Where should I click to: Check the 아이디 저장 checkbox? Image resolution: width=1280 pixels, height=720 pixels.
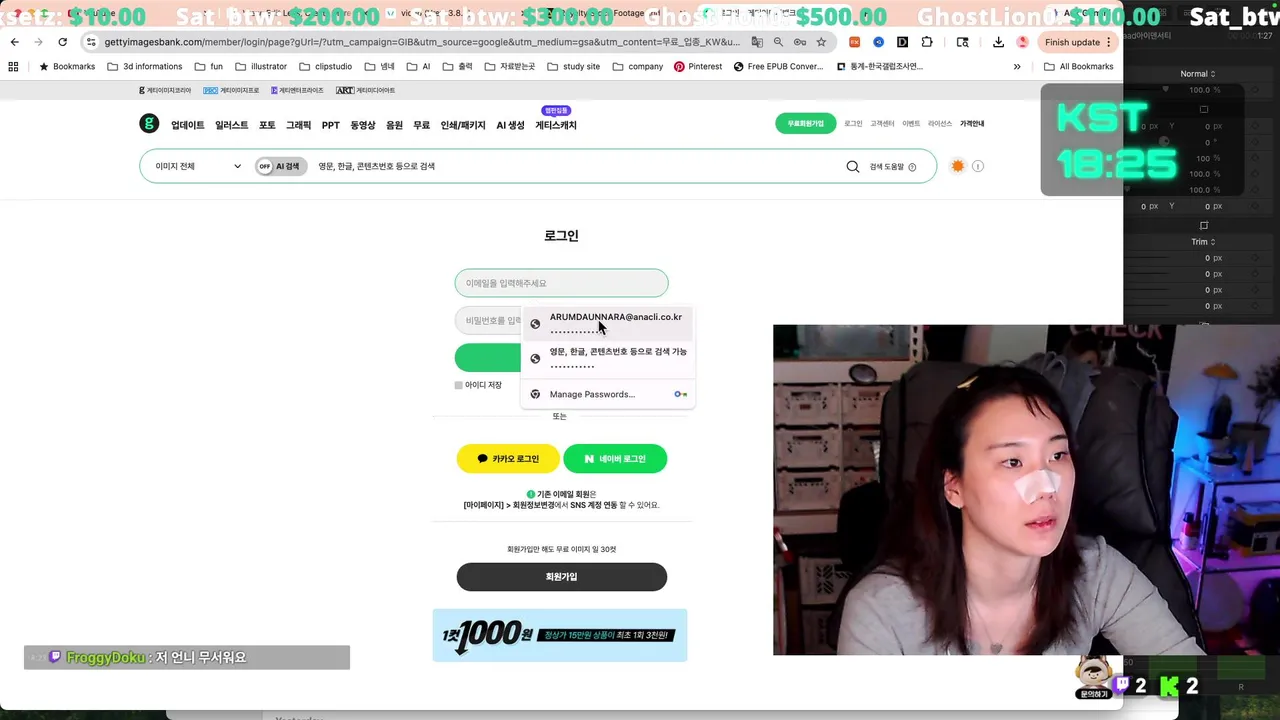(x=458, y=385)
